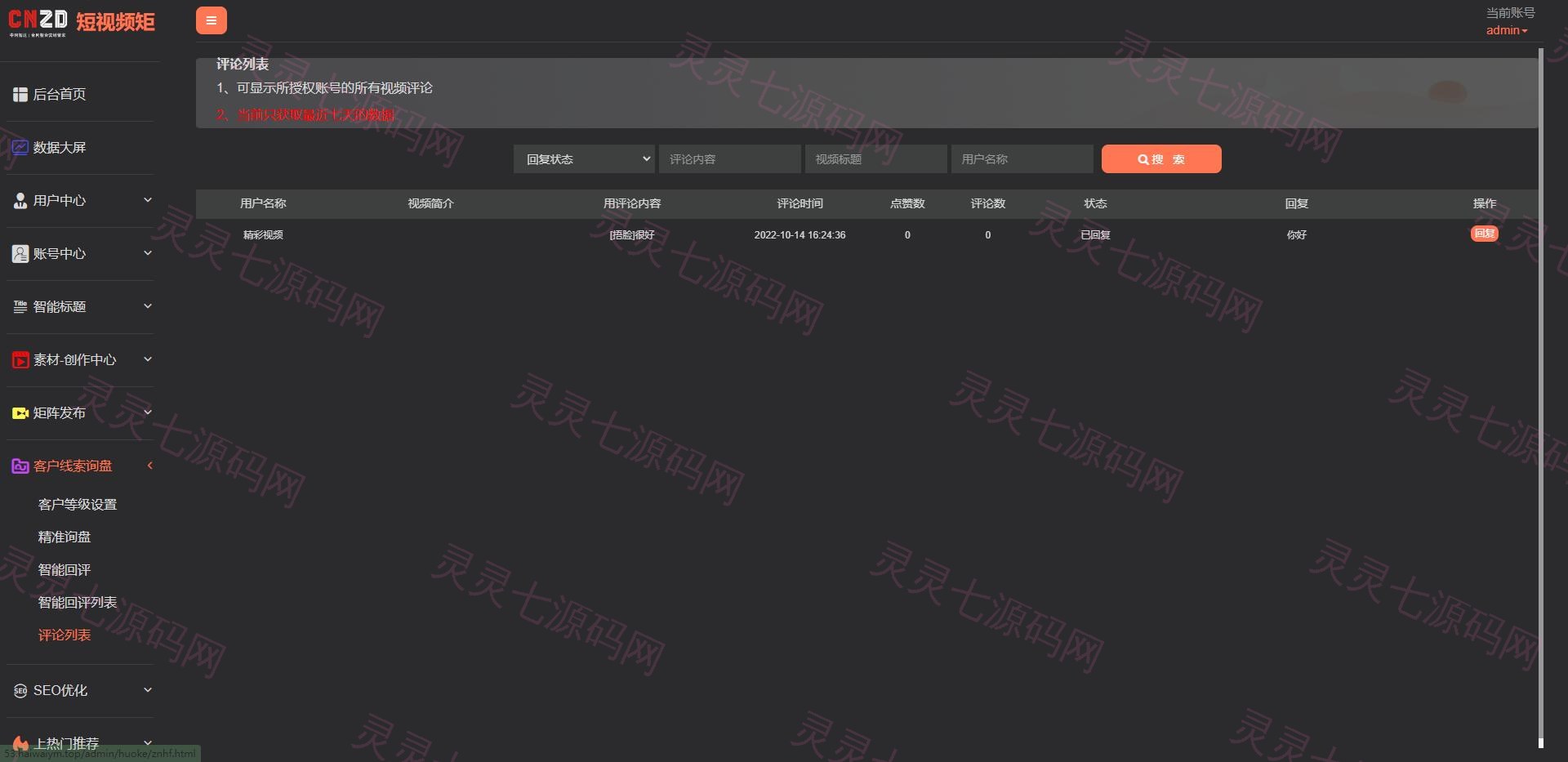Click the 上热门推荐 flame icon
Screen dimensions: 1568x762
[x=20, y=744]
